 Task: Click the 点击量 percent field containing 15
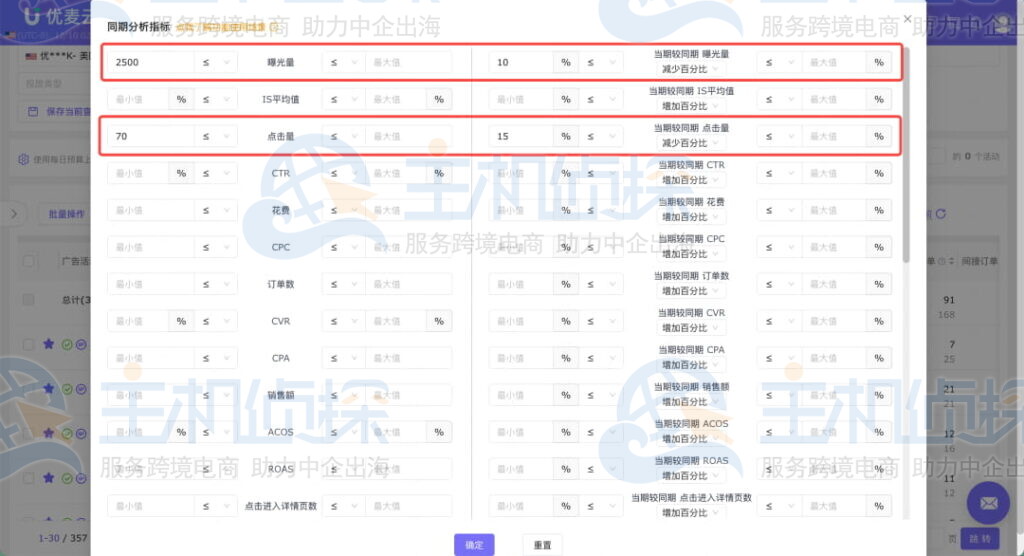pos(521,137)
